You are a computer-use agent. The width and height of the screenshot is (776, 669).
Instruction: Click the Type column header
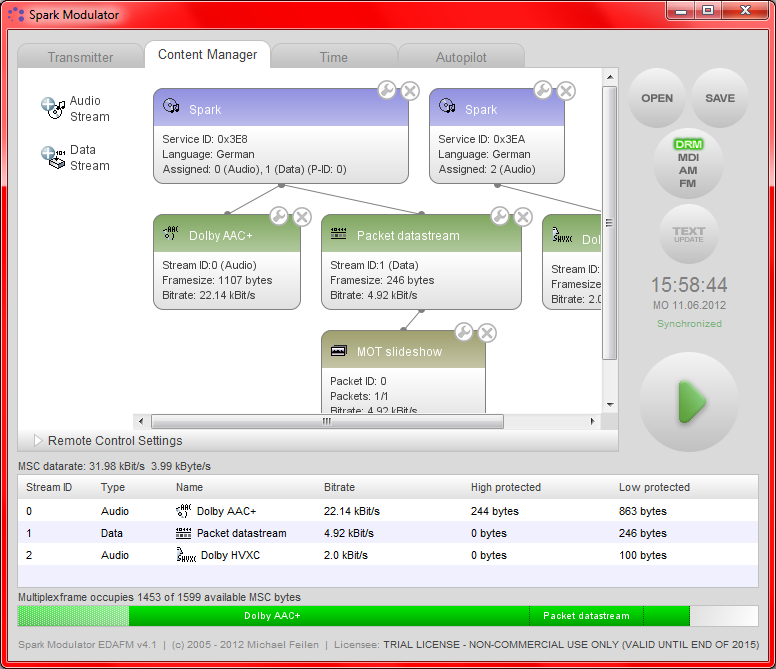tap(113, 487)
